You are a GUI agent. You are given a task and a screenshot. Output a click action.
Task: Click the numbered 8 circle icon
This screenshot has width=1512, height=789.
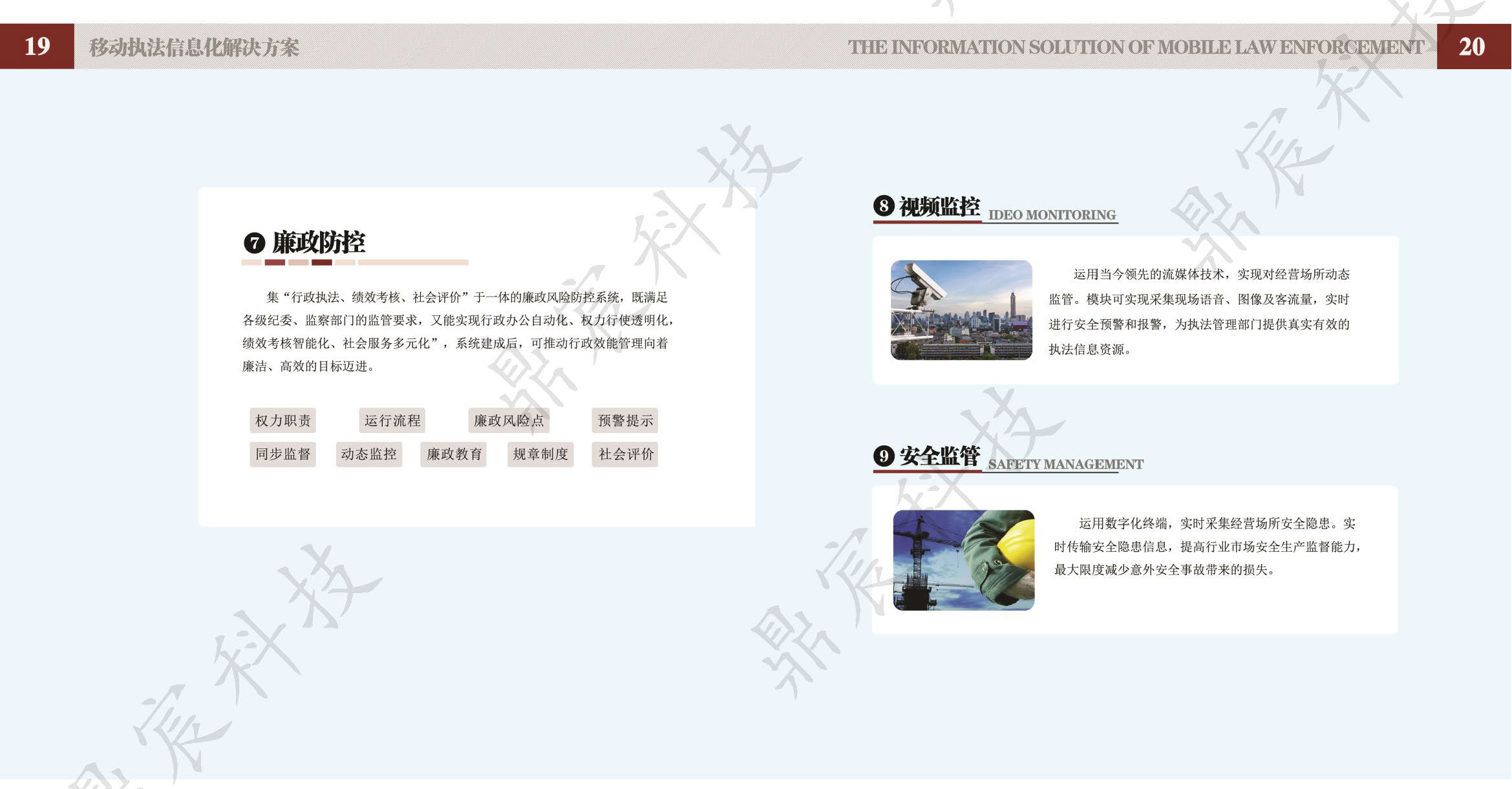[x=884, y=206]
